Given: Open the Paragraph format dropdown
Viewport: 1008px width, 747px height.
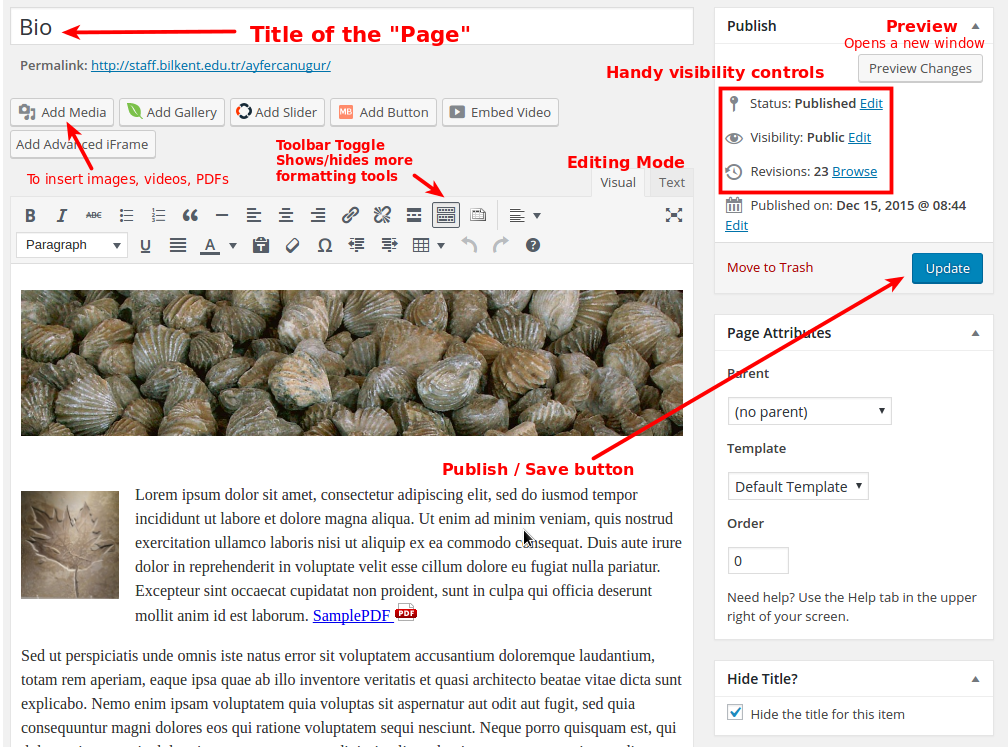Looking at the screenshot, I should coord(72,245).
